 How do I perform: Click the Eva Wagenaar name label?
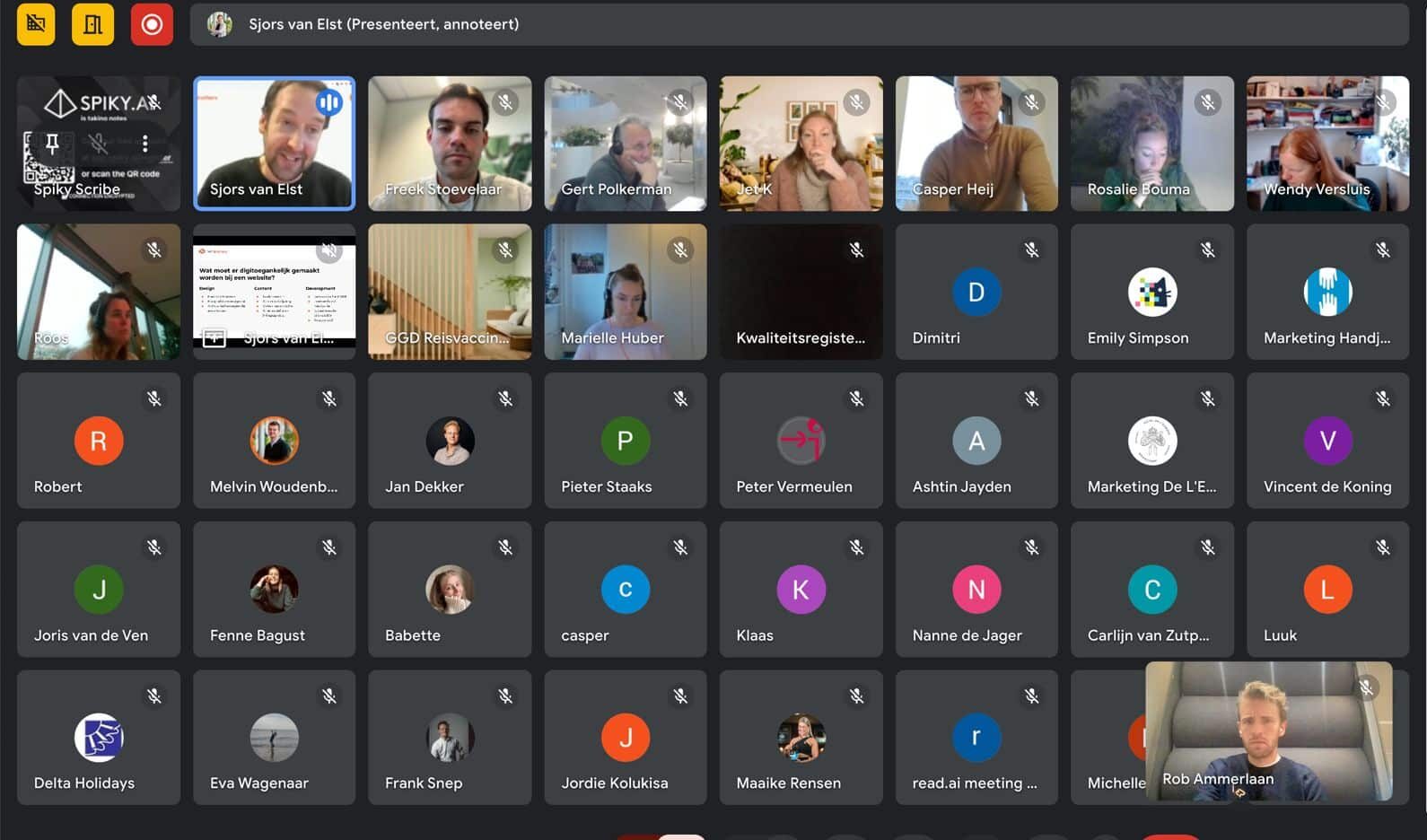pos(259,783)
